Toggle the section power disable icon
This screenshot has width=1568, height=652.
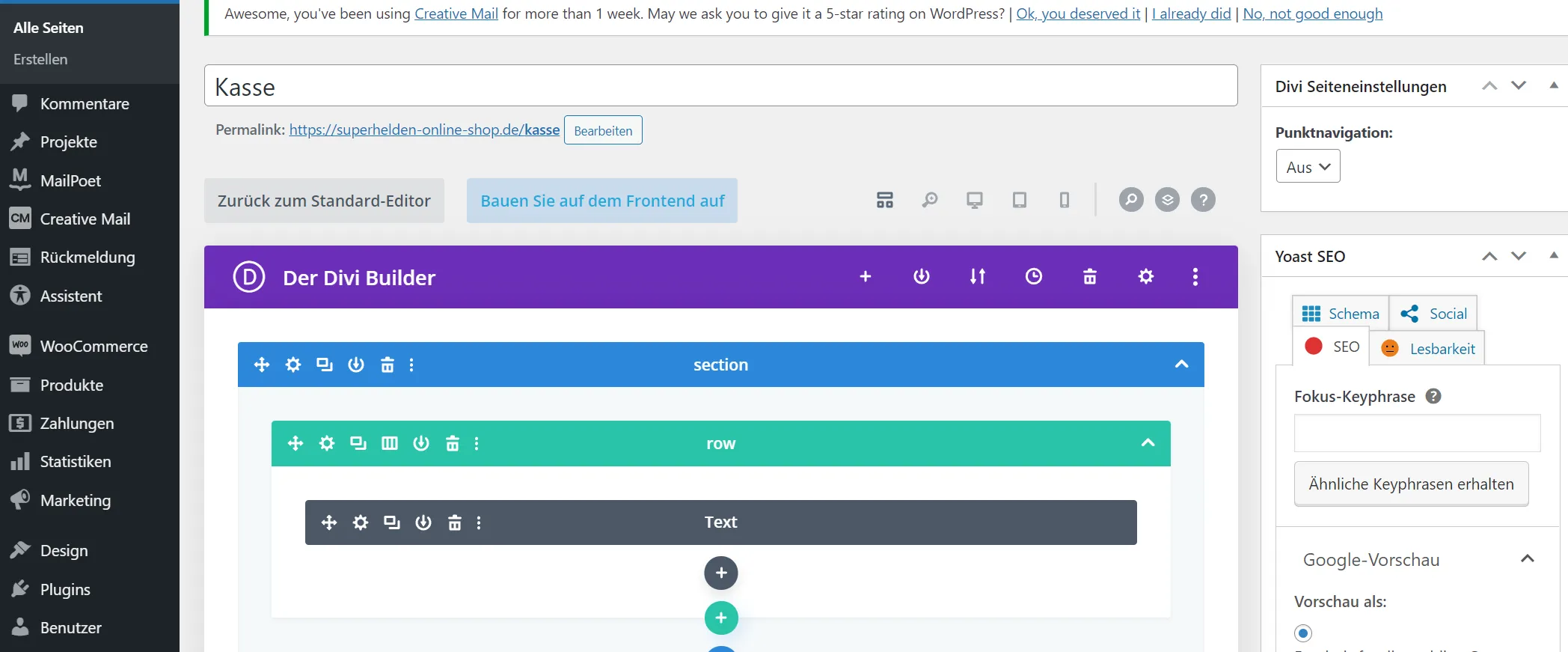(356, 365)
